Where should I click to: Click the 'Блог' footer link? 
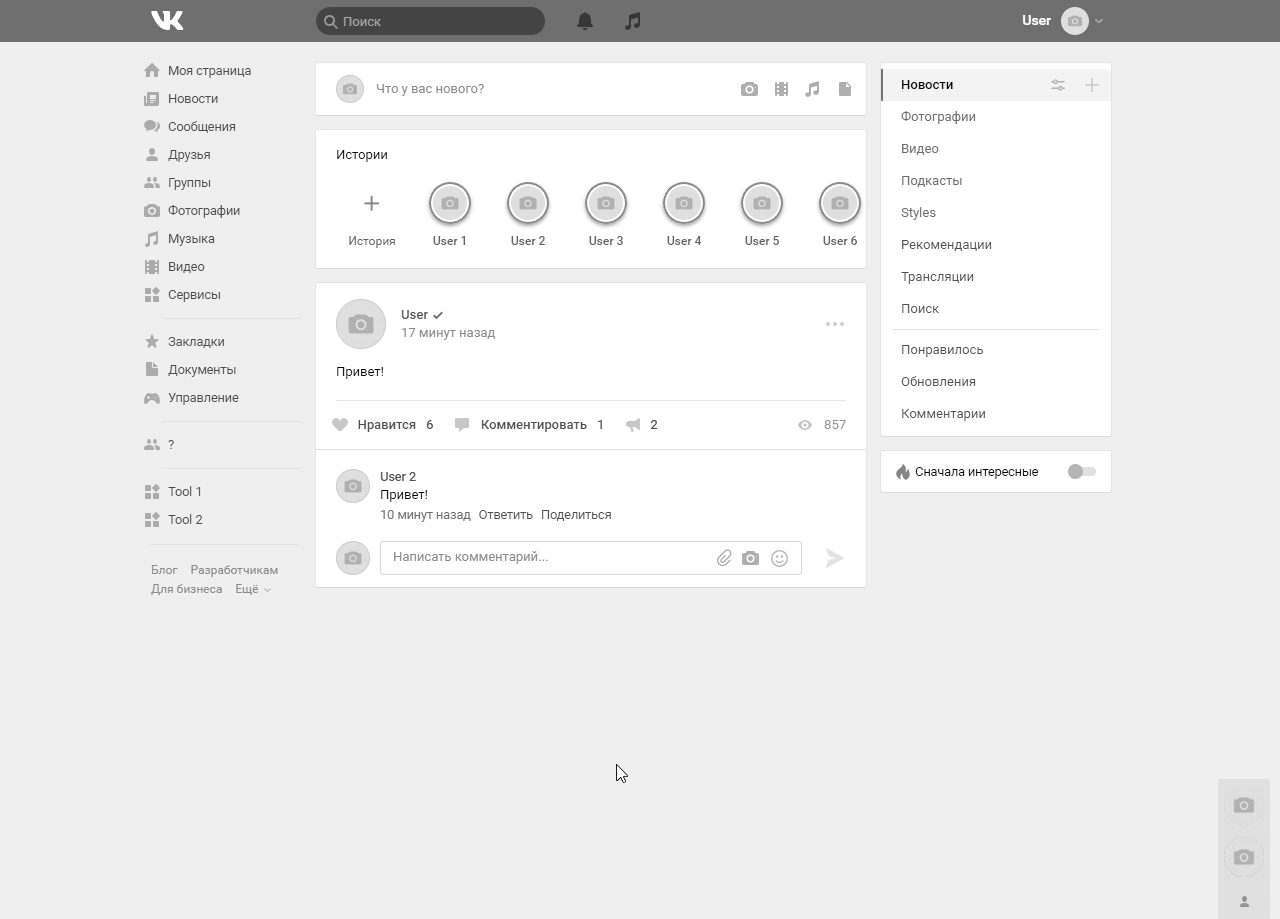click(x=164, y=570)
